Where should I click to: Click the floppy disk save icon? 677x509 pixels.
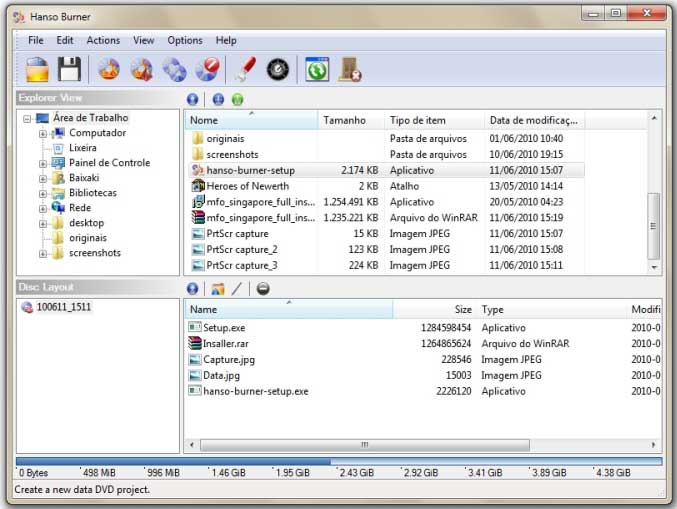click(x=68, y=69)
